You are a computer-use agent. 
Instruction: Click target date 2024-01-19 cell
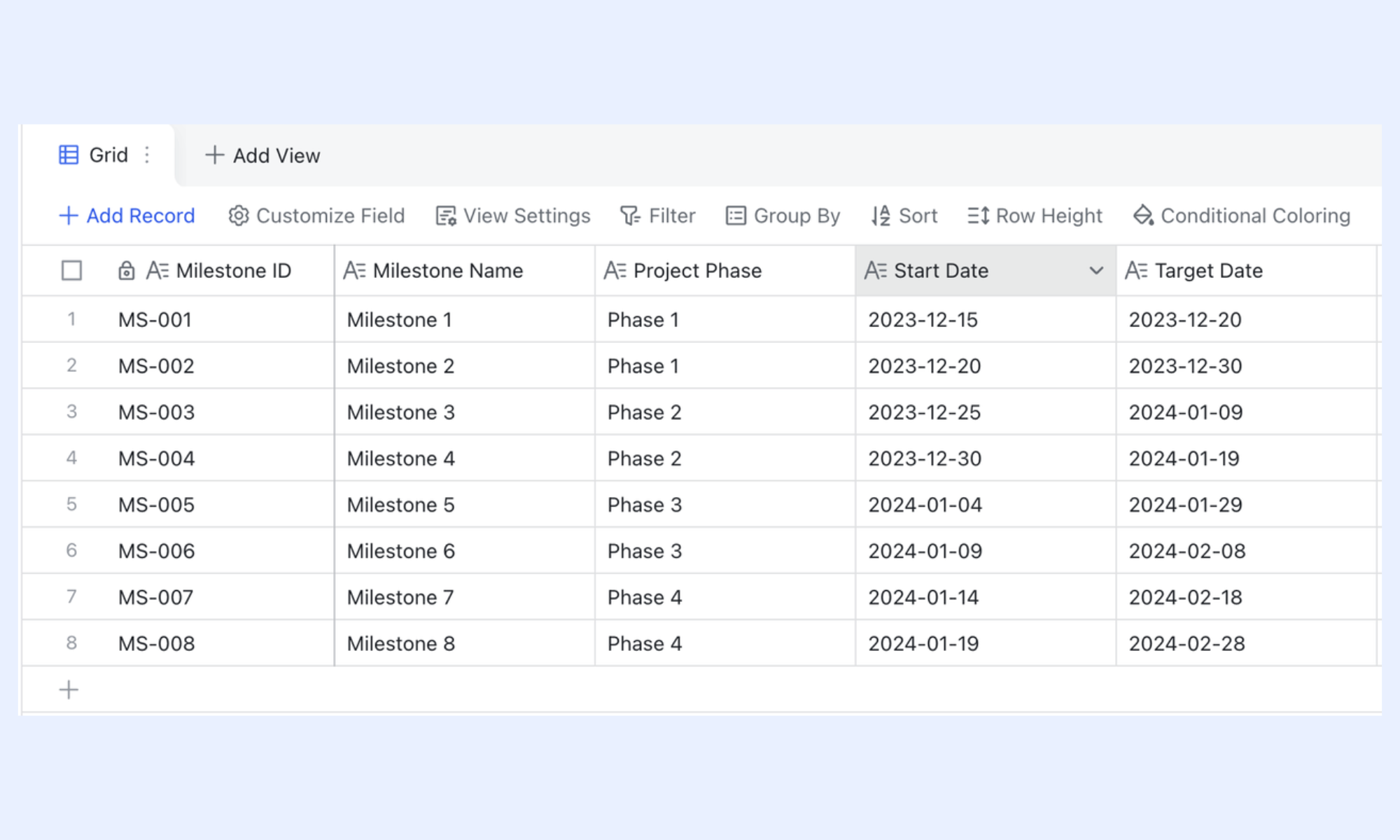(x=1246, y=458)
